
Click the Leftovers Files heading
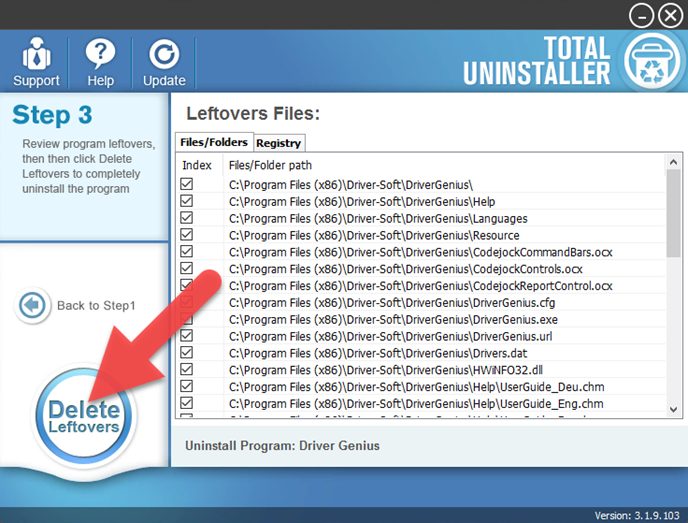click(x=253, y=114)
